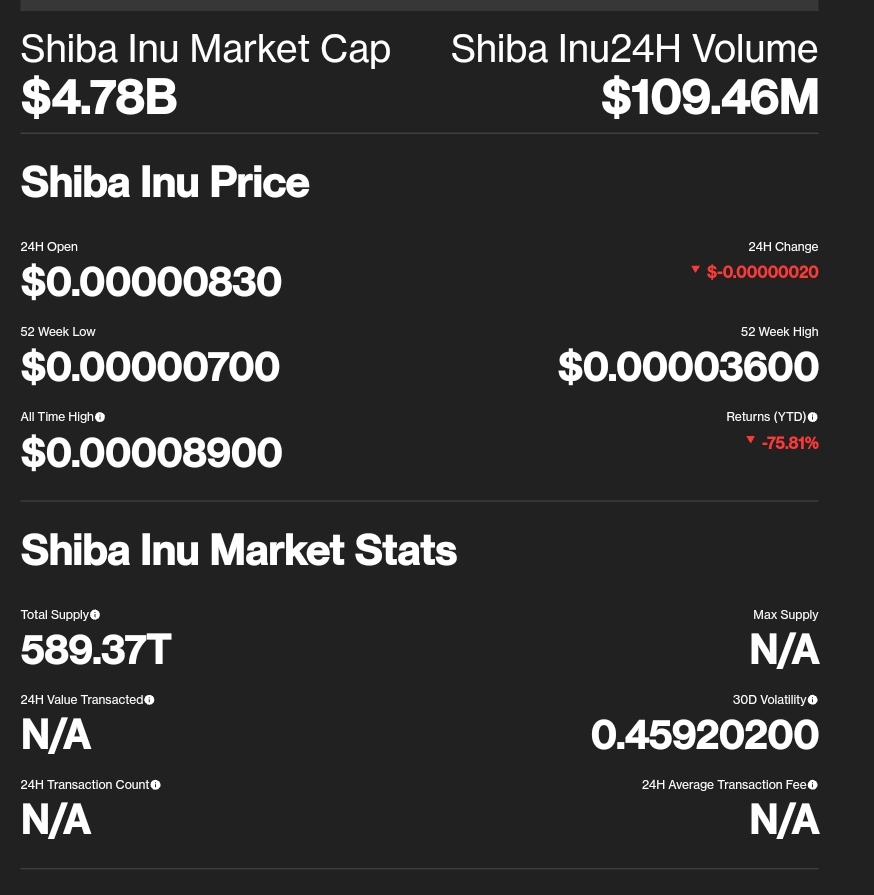
Task: Click the $109.46M 24H volume value
Action: 710,97
